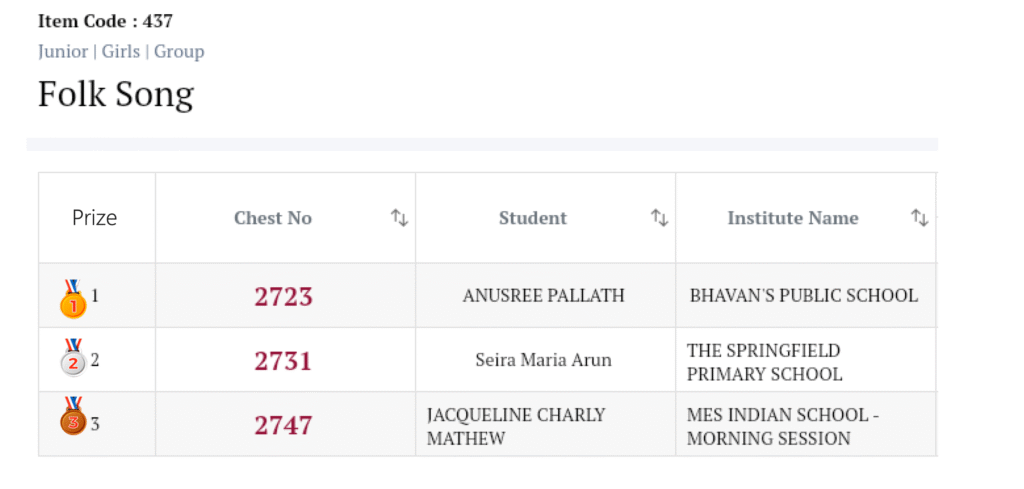
Task: Sort by Institute Name arrows icon
Action: [x=919, y=218]
